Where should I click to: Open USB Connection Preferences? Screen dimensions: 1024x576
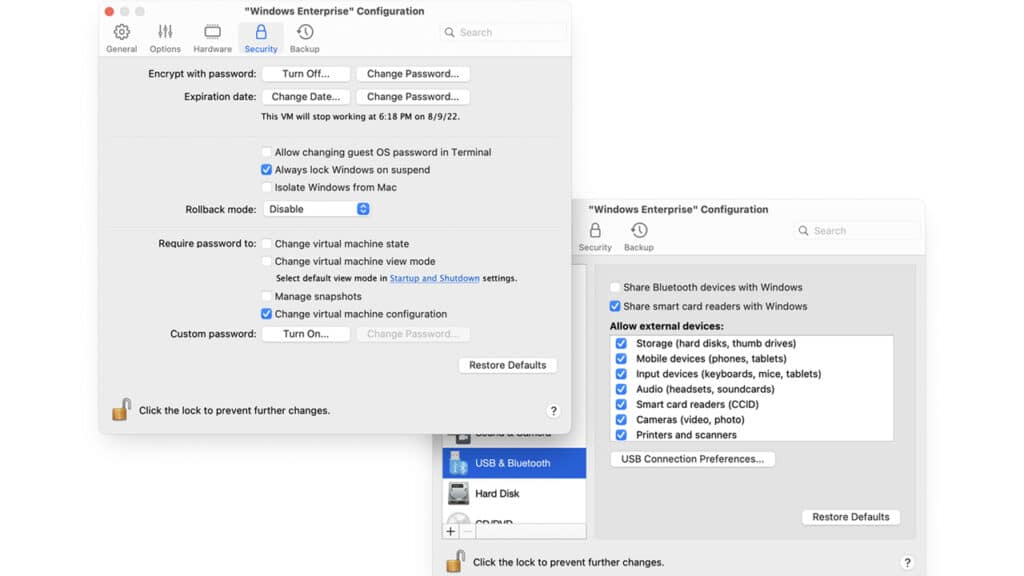click(692, 459)
